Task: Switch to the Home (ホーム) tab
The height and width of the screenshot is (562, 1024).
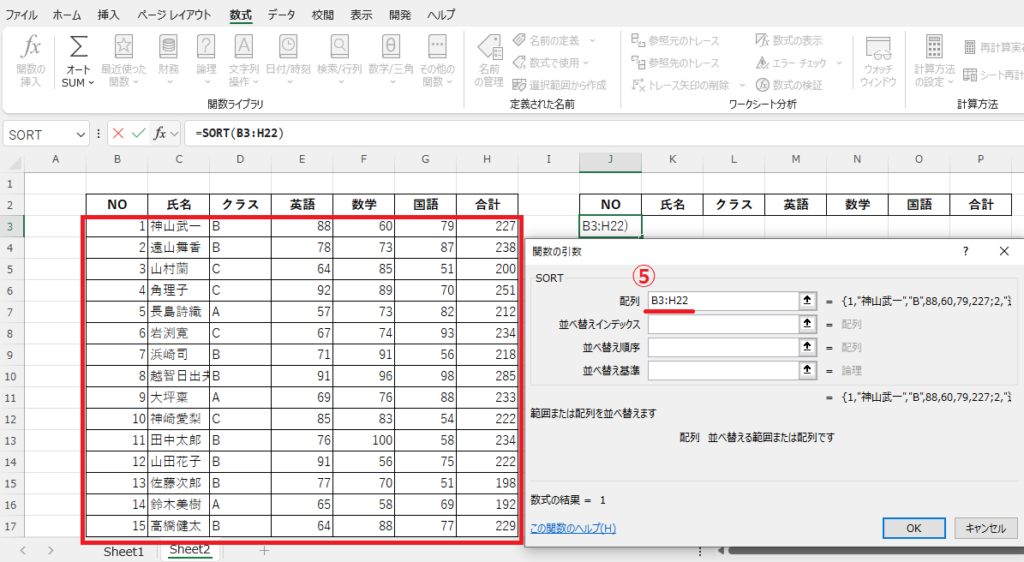Action: 67,14
